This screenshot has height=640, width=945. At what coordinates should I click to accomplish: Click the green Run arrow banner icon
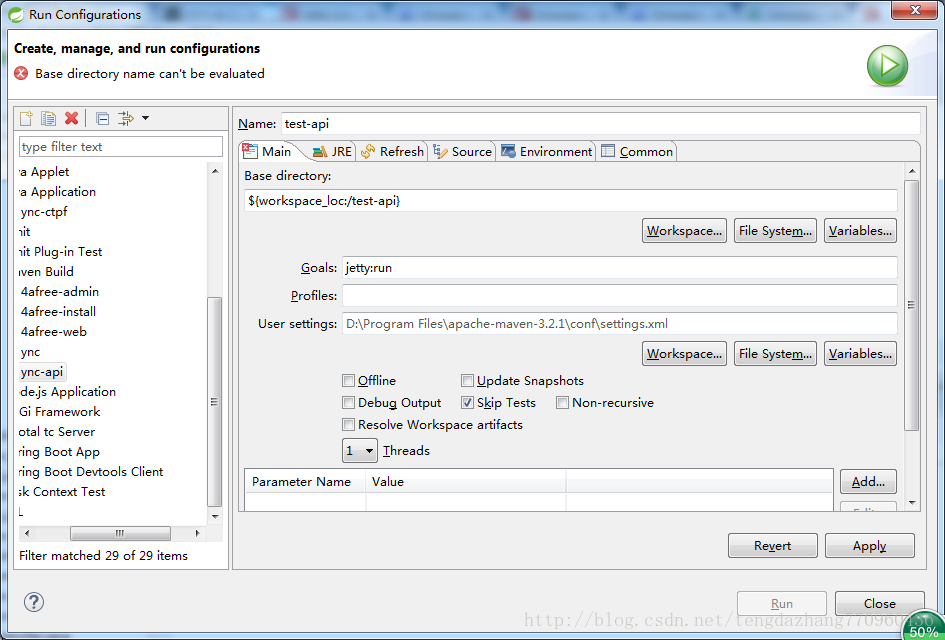tap(887, 65)
